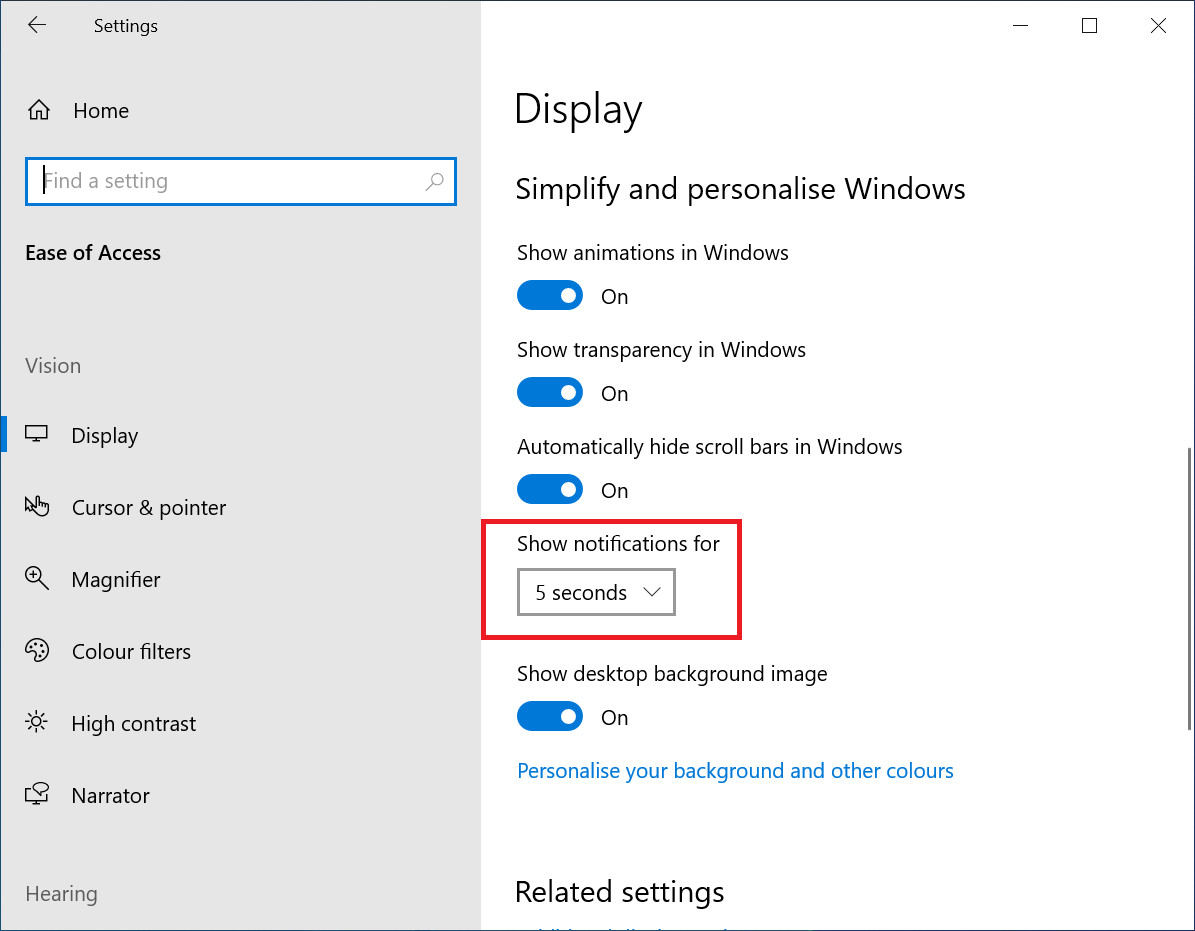Disable Show transparency in Windows

click(550, 392)
